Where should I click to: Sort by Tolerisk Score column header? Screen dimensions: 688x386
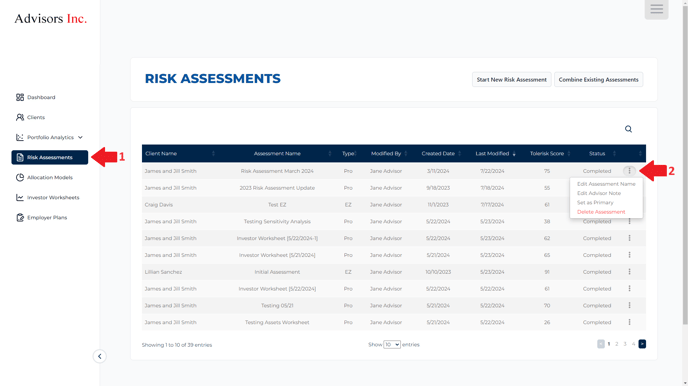pos(547,154)
